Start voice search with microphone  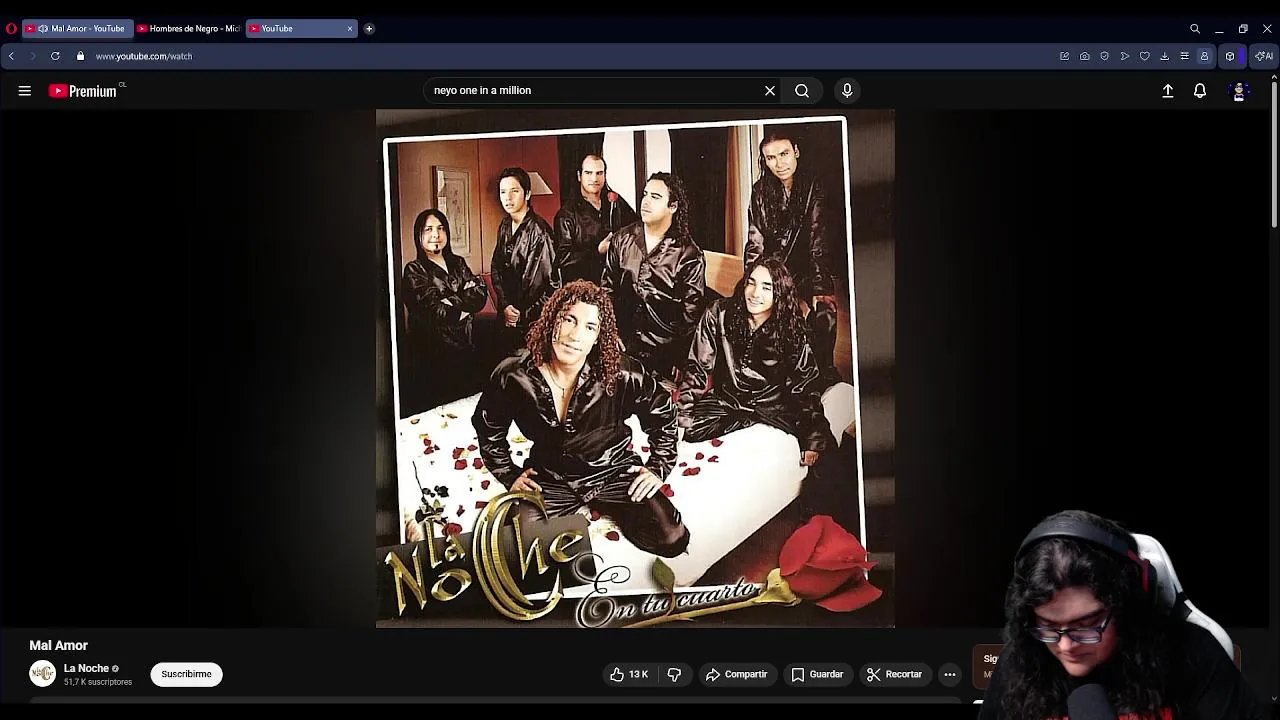(847, 91)
